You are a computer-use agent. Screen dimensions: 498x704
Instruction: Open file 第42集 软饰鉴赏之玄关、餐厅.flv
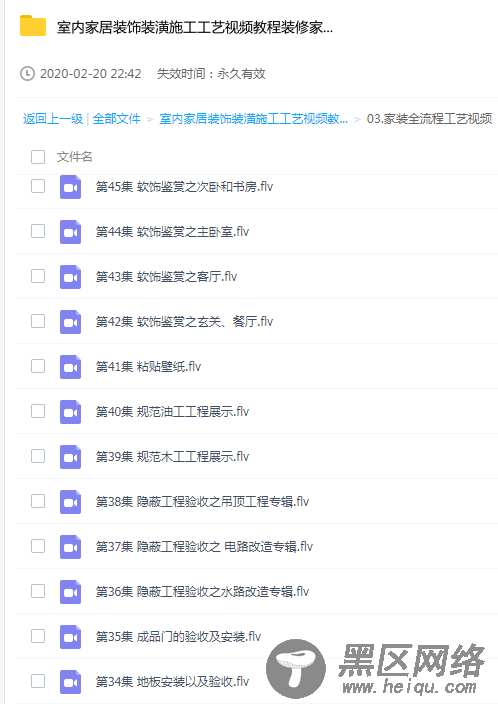point(184,322)
